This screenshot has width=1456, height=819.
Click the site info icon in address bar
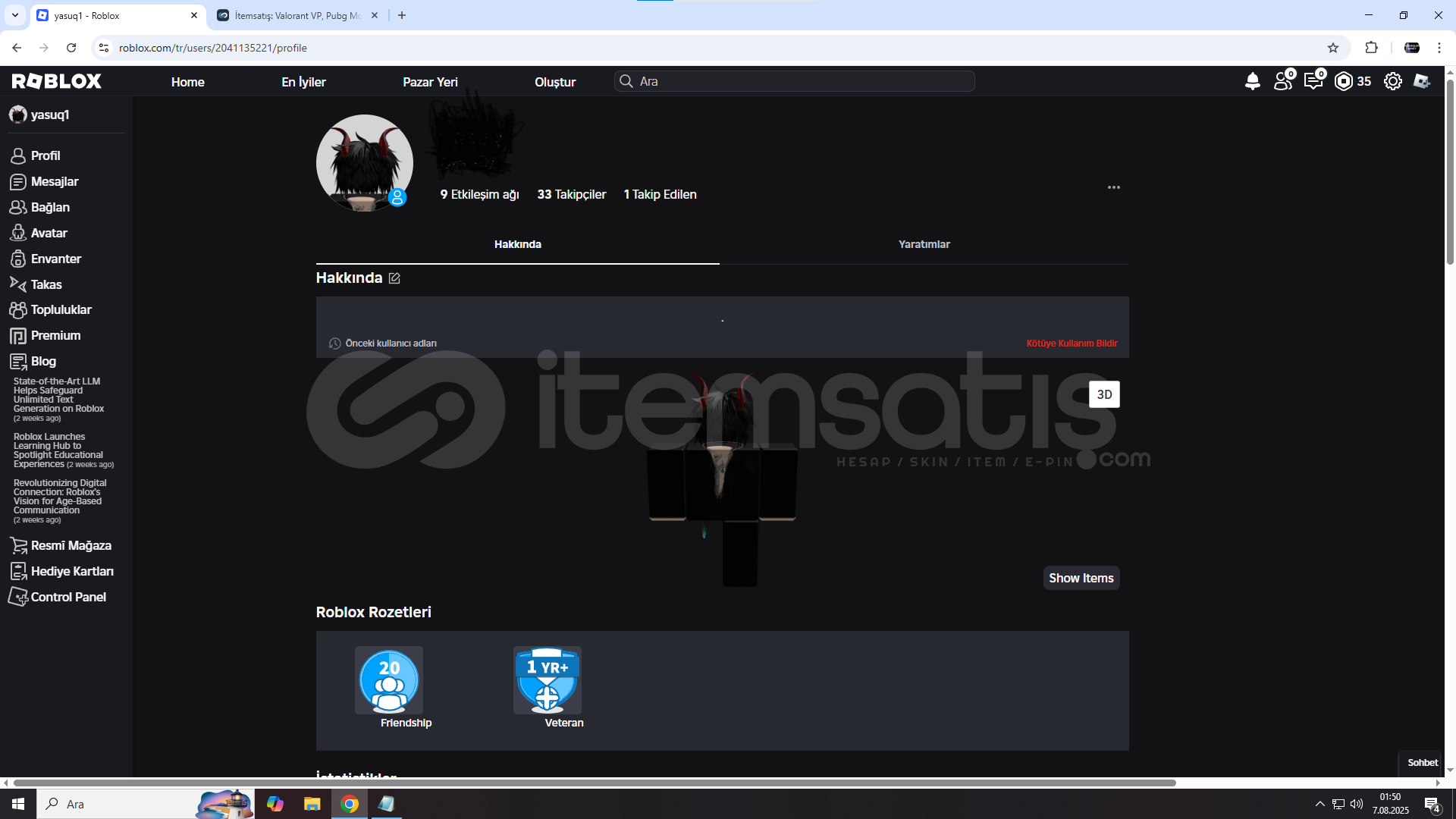(104, 48)
